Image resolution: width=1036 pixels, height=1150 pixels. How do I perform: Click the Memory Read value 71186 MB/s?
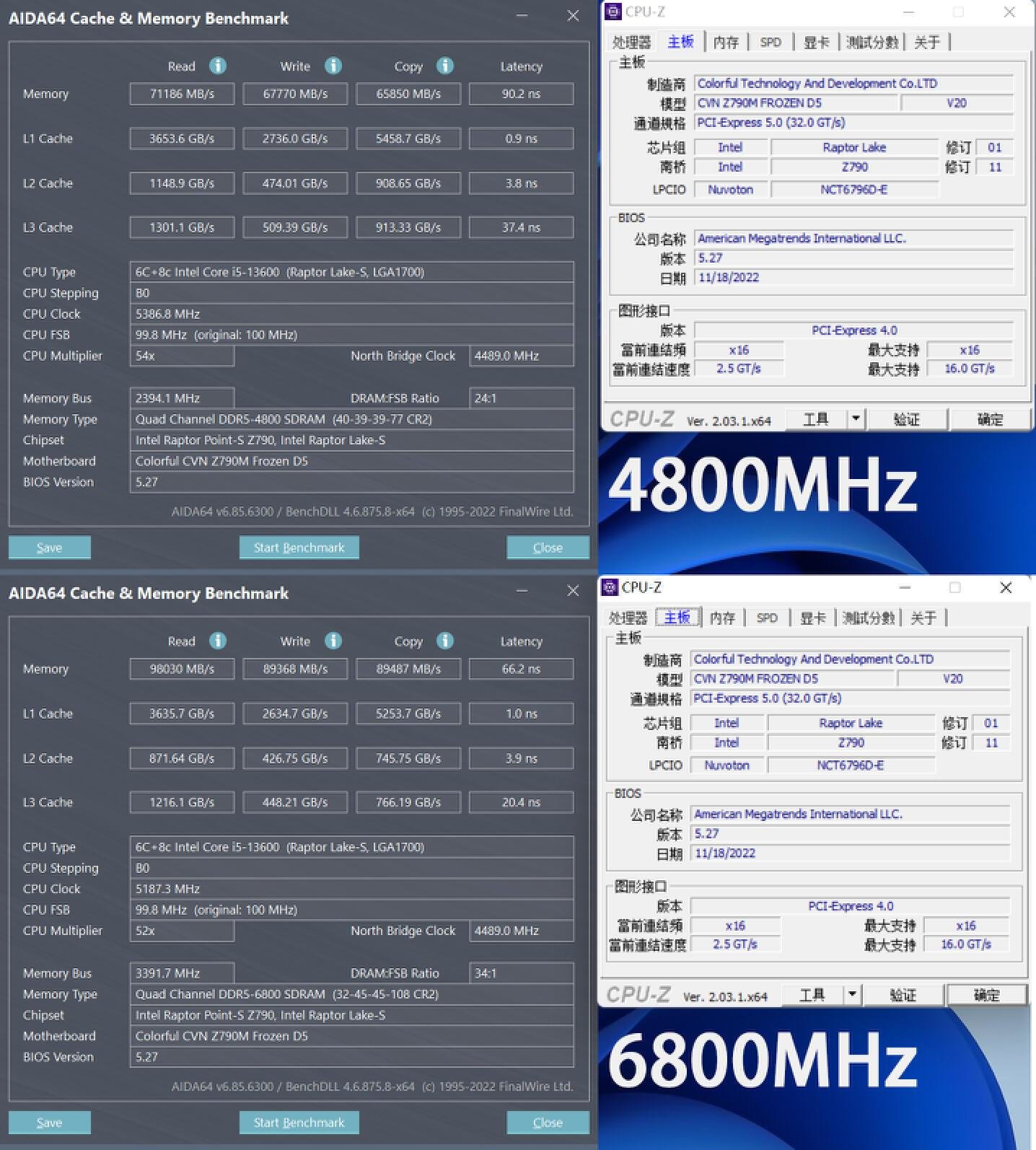pyautogui.click(x=182, y=94)
